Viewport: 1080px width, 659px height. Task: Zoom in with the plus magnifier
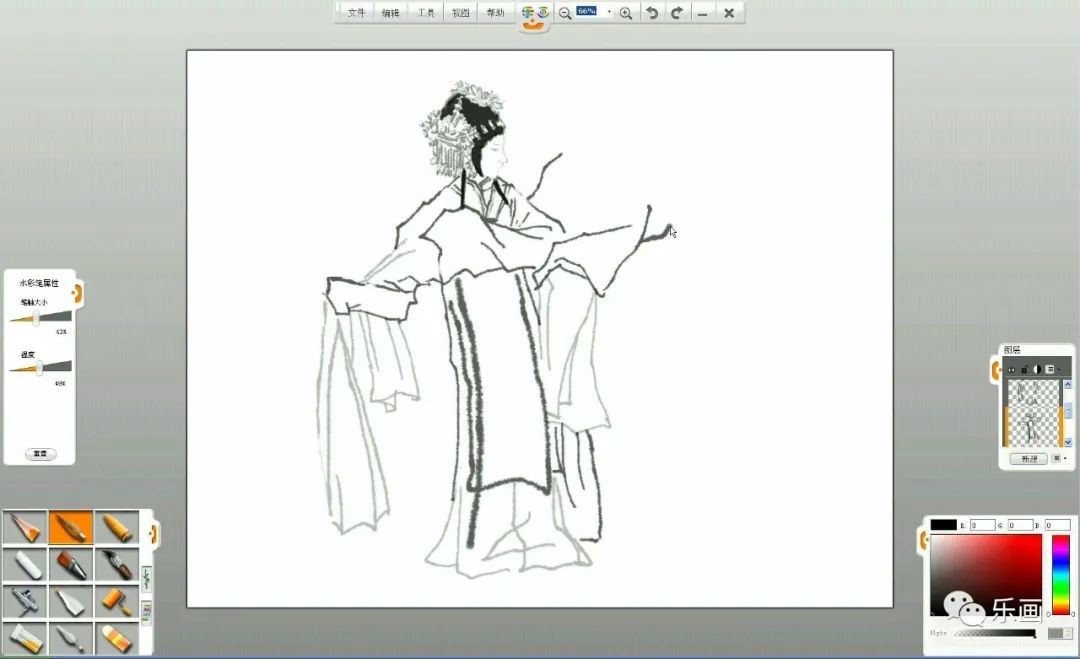[626, 13]
